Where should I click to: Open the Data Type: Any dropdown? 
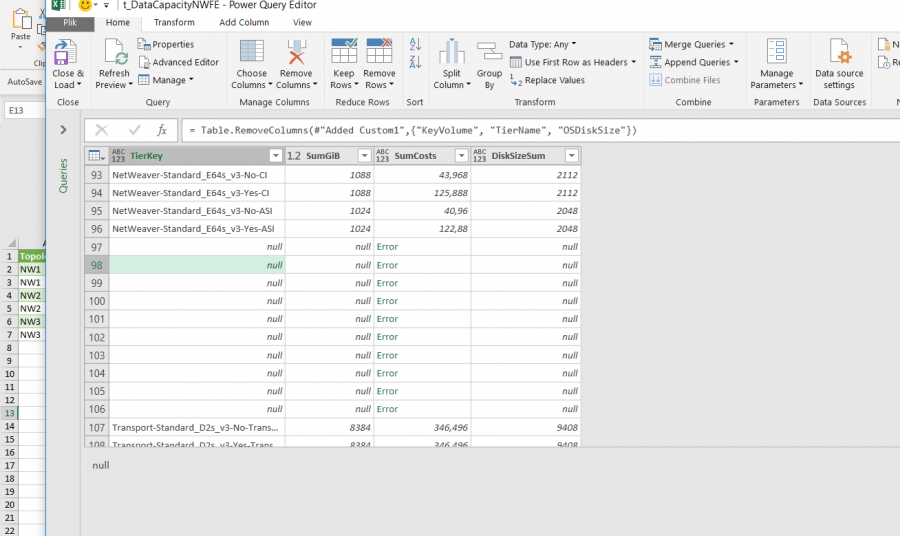pyautogui.click(x=542, y=44)
